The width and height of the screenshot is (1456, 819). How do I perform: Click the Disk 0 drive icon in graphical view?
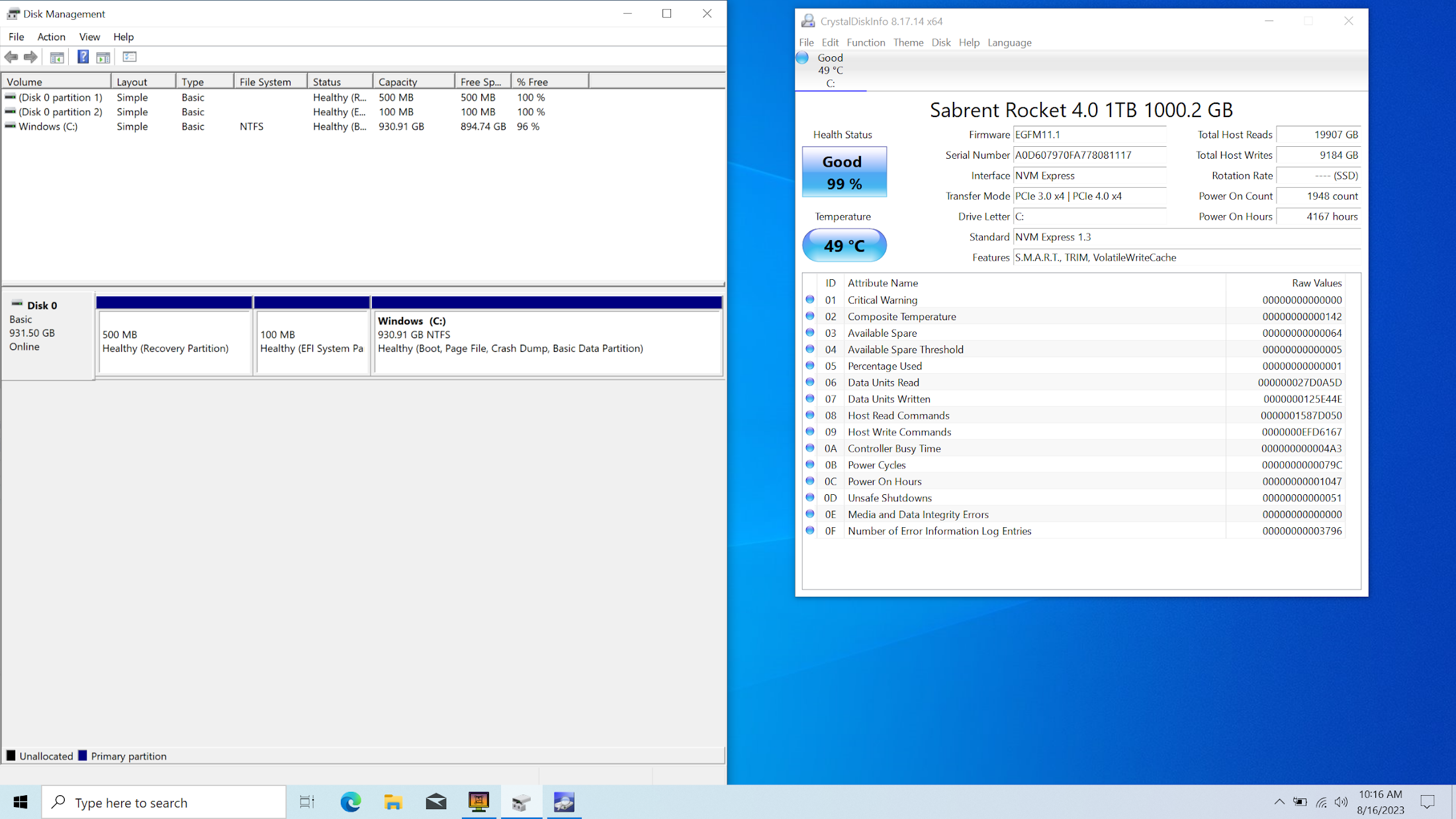(x=17, y=304)
